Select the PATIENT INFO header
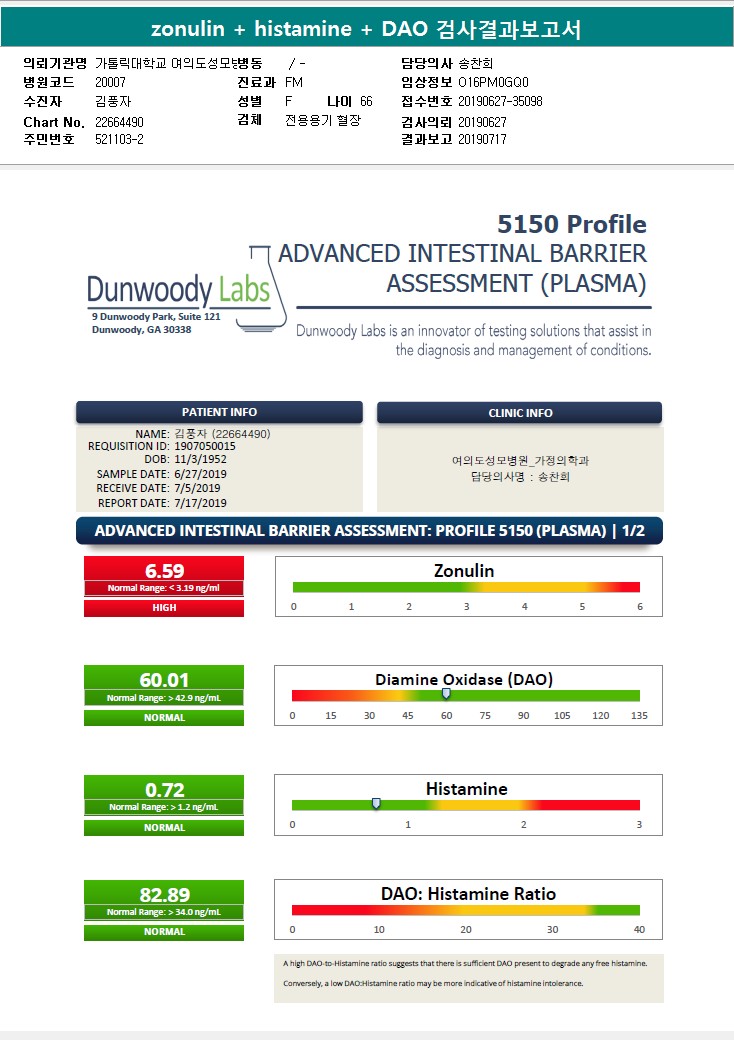The height and width of the screenshot is (1040, 734). pyautogui.click(x=219, y=412)
